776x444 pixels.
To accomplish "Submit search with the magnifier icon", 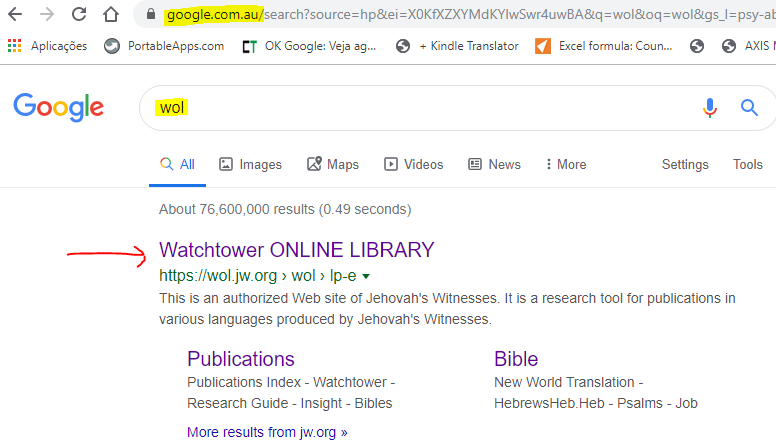I will 749,107.
